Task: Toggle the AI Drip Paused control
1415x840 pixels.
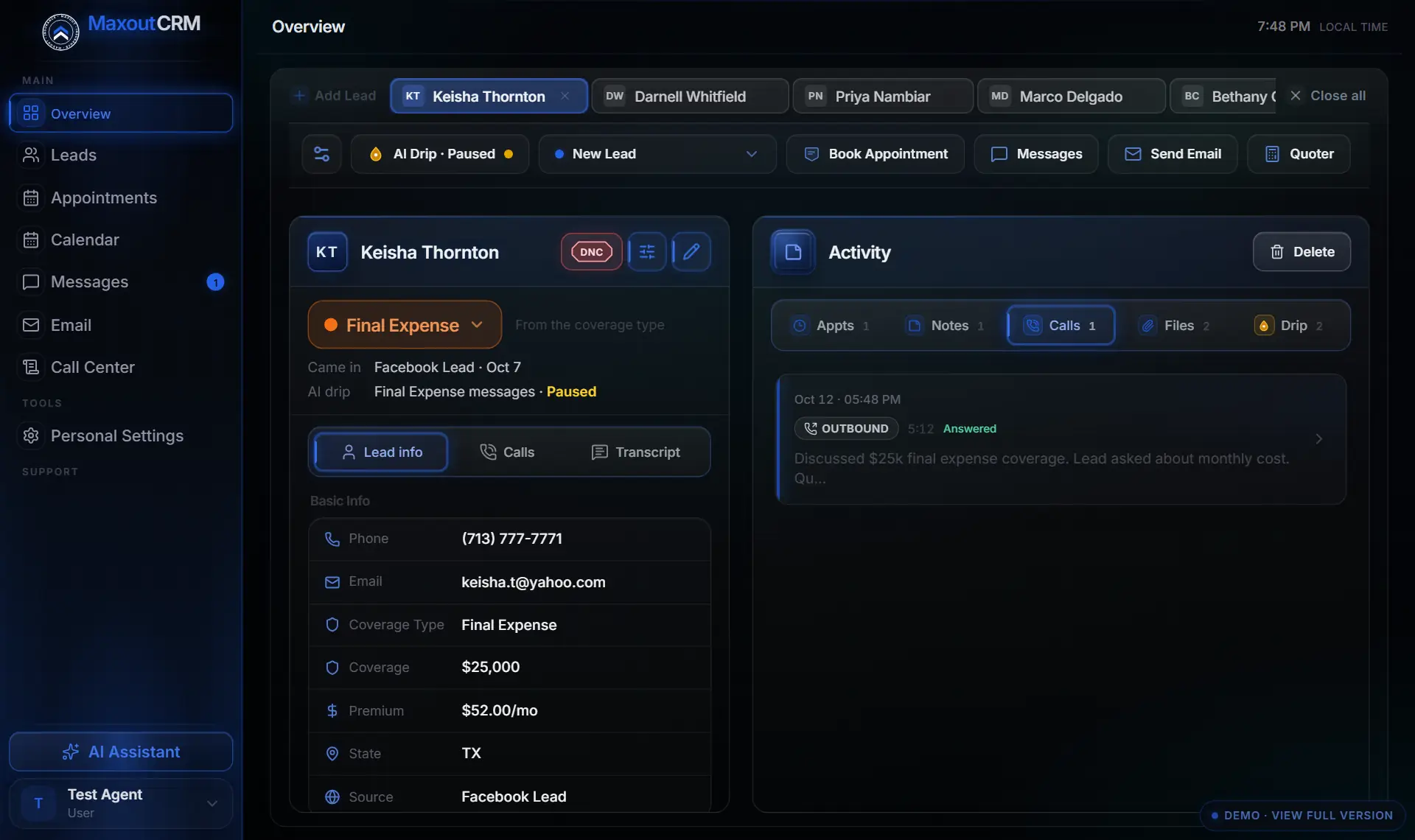Action: 440,154
